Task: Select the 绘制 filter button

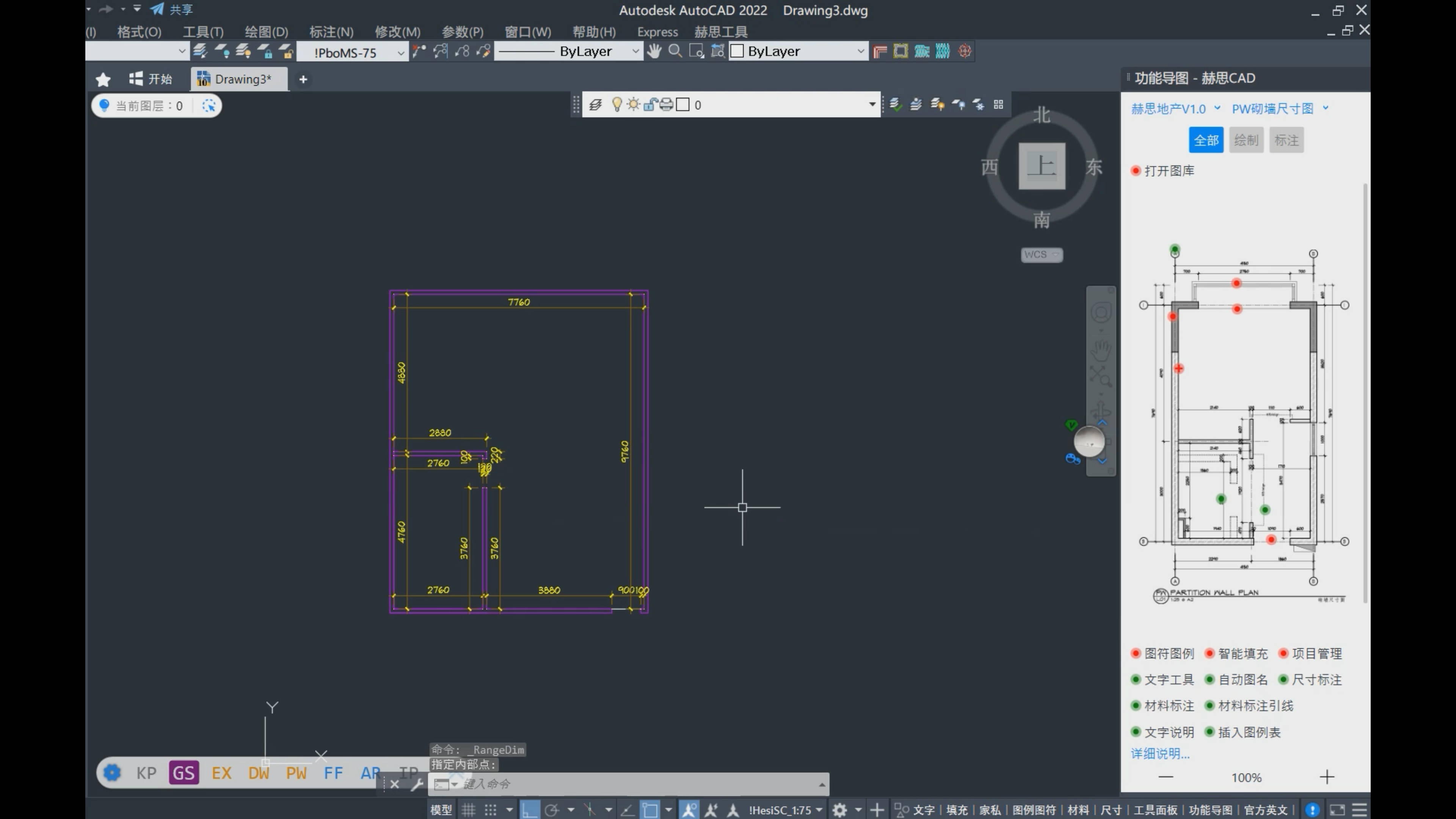Action: click(1246, 140)
